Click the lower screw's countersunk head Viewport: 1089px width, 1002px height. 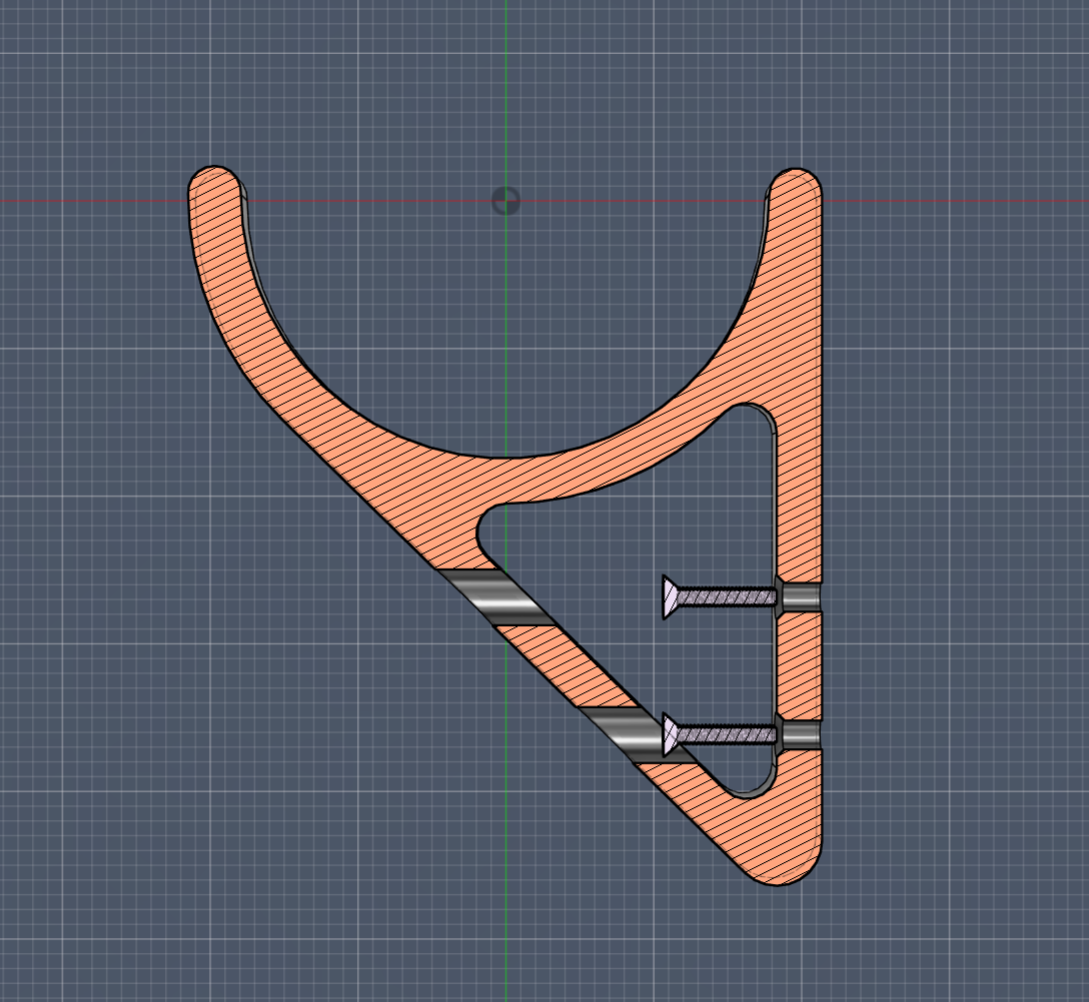tap(670, 735)
